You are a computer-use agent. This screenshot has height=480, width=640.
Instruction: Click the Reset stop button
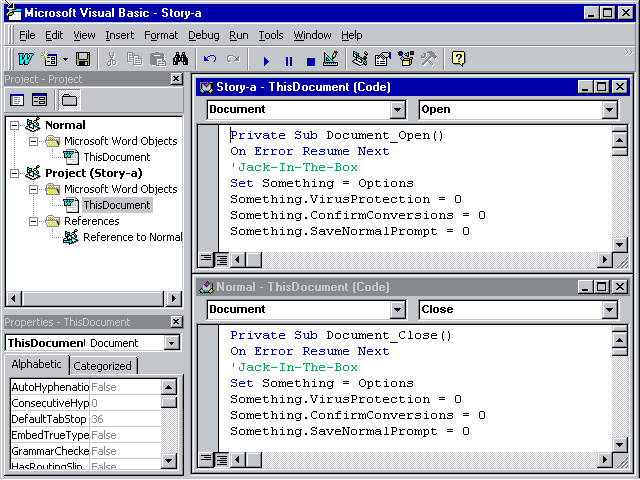311,61
